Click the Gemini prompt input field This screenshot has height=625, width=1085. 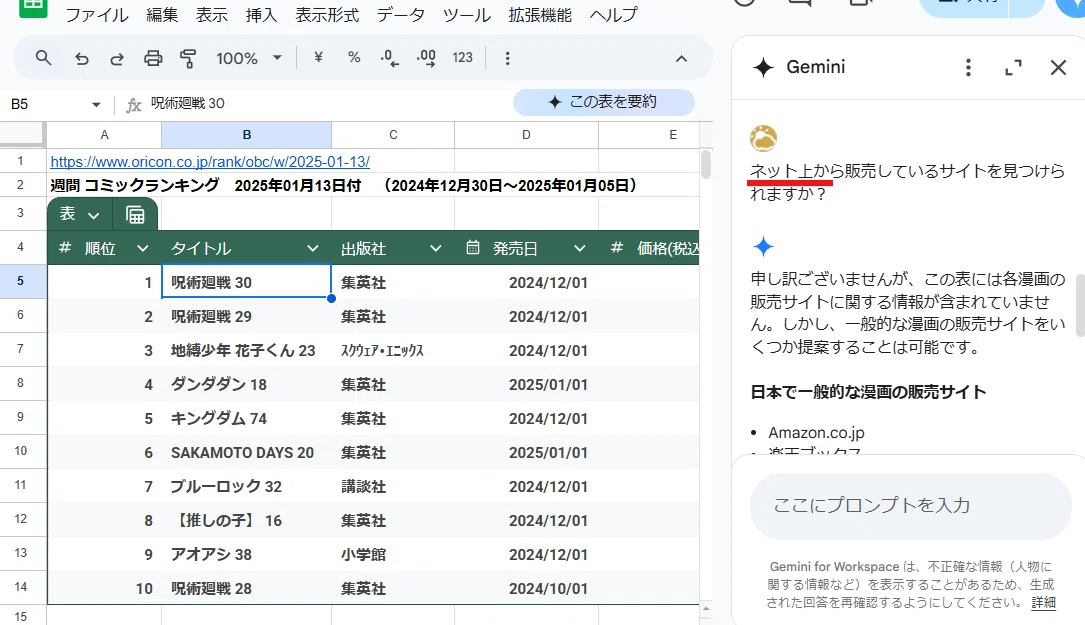pos(911,506)
